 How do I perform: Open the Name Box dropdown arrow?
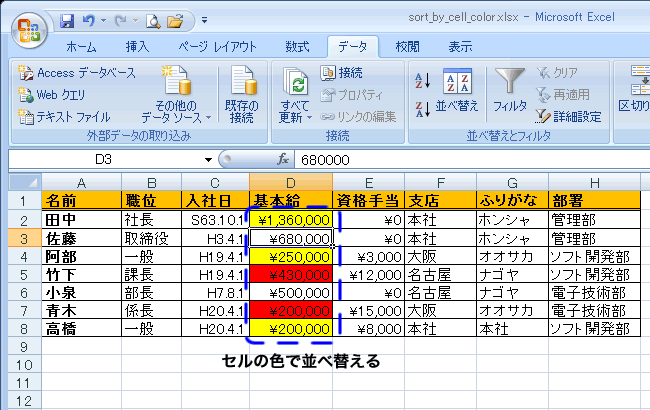pyautogui.click(x=208, y=160)
